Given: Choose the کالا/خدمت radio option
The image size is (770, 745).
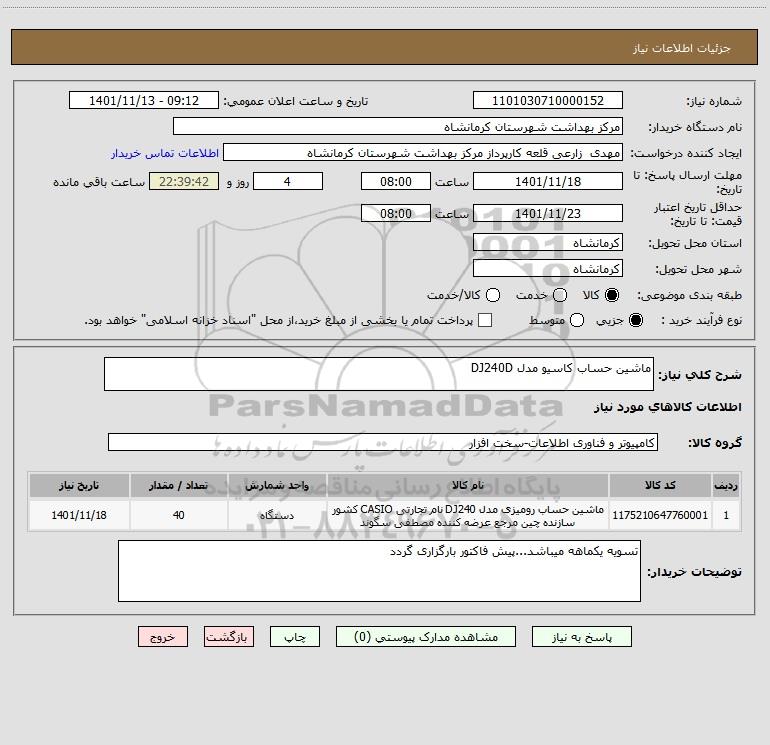Looking at the screenshot, I should [493, 295].
